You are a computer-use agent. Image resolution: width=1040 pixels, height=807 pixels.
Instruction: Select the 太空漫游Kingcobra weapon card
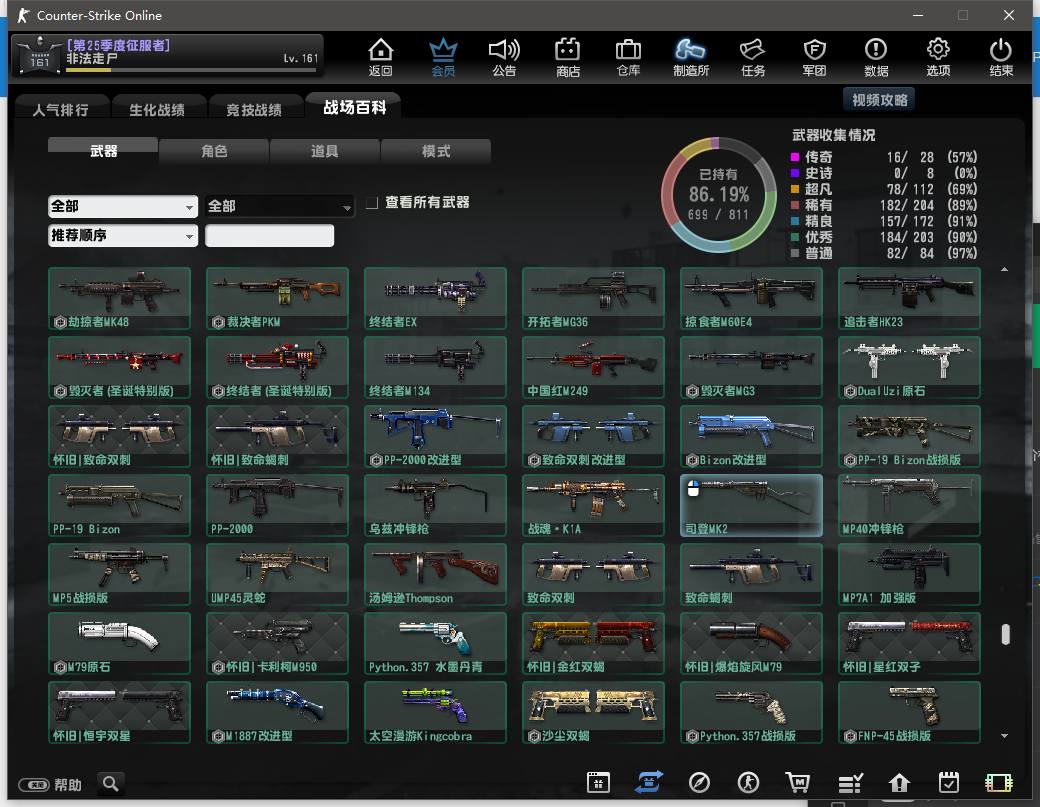click(x=435, y=712)
